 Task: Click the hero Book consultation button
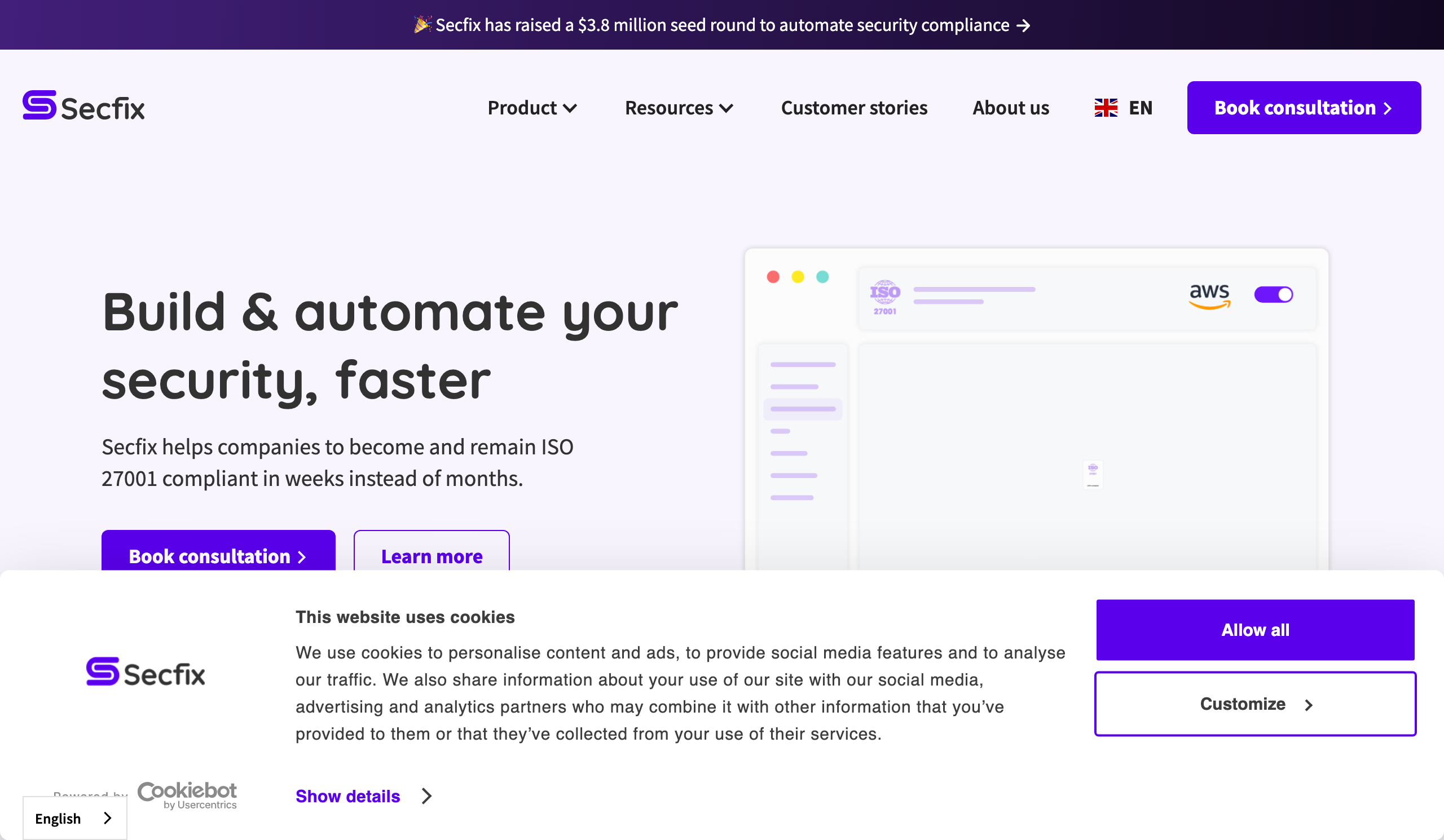click(218, 551)
